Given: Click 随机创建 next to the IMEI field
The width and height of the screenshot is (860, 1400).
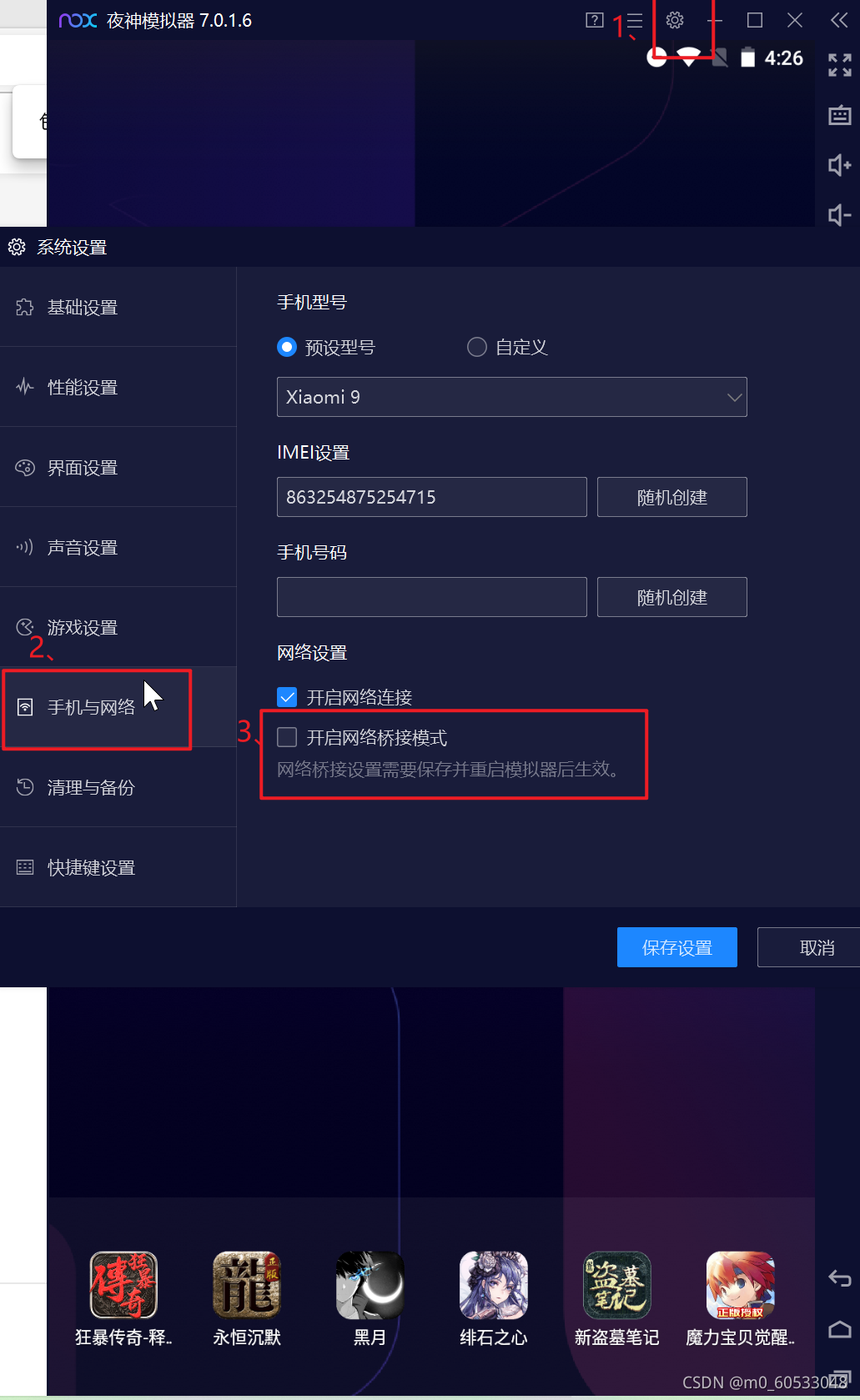Looking at the screenshot, I should tap(672, 497).
